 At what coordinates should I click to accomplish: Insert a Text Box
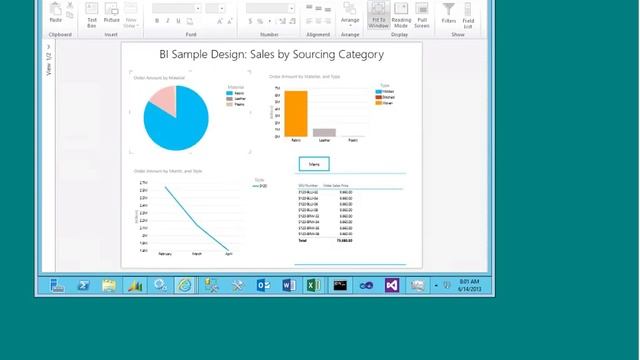(91, 15)
